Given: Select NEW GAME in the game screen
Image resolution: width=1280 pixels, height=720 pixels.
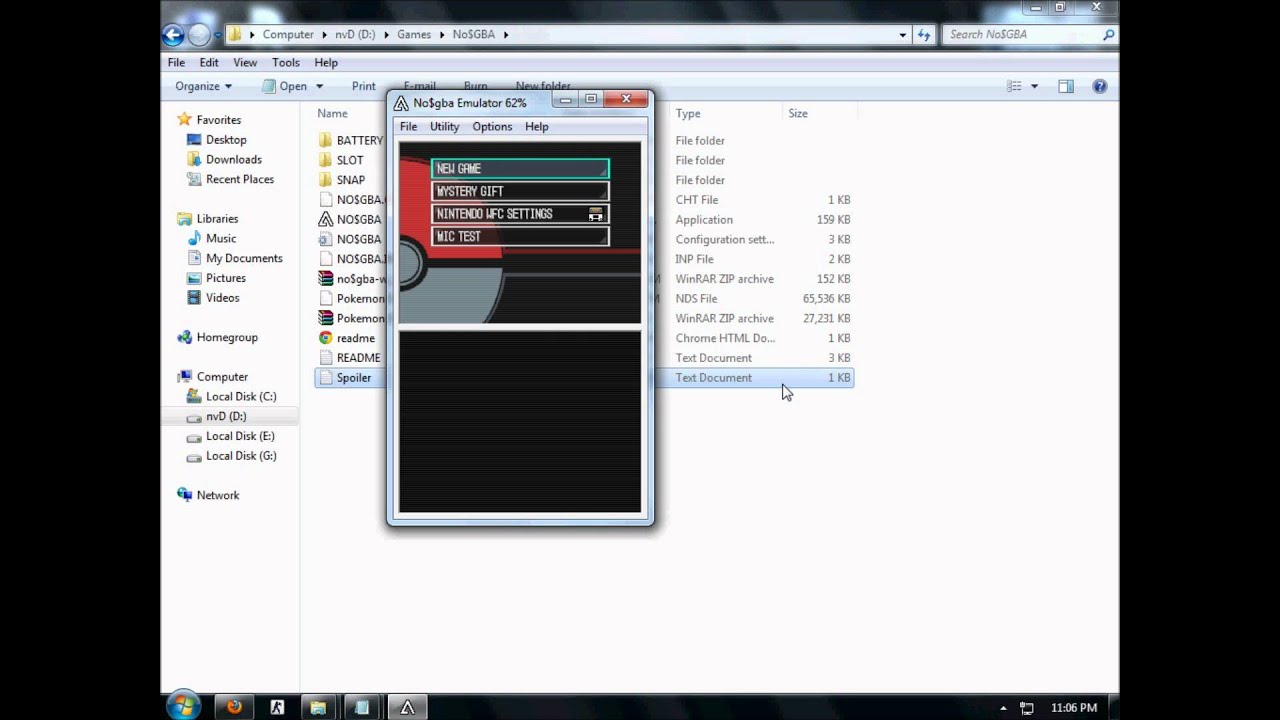Looking at the screenshot, I should click(x=520, y=169).
